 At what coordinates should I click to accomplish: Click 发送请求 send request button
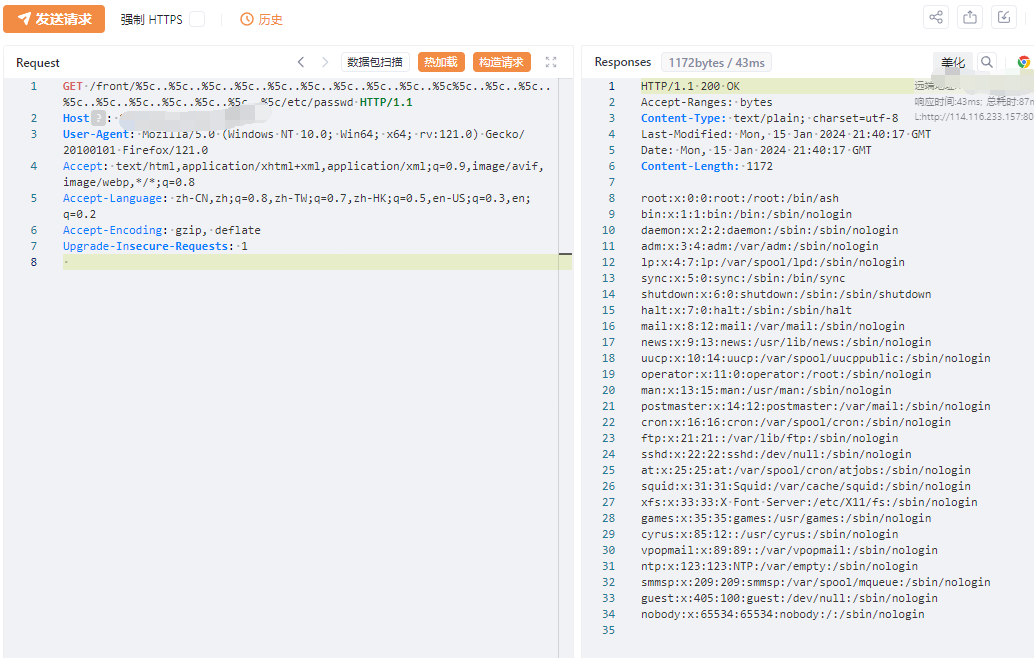point(54,19)
